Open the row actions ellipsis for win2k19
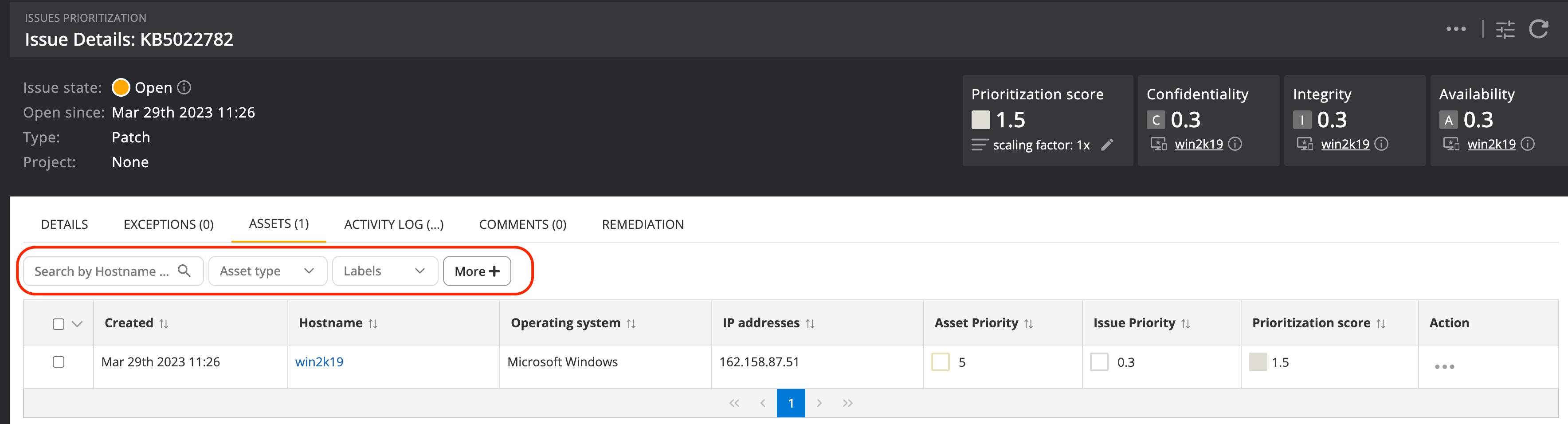The image size is (1568, 424). [x=1444, y=366]
